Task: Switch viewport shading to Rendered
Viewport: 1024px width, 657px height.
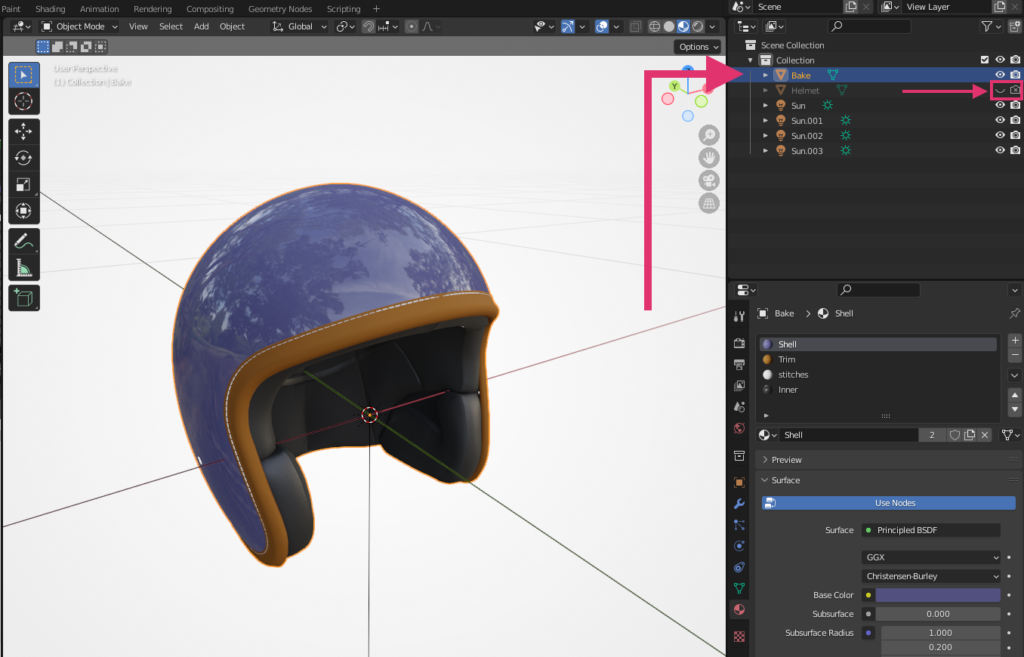Action: (x=698, y=27)
